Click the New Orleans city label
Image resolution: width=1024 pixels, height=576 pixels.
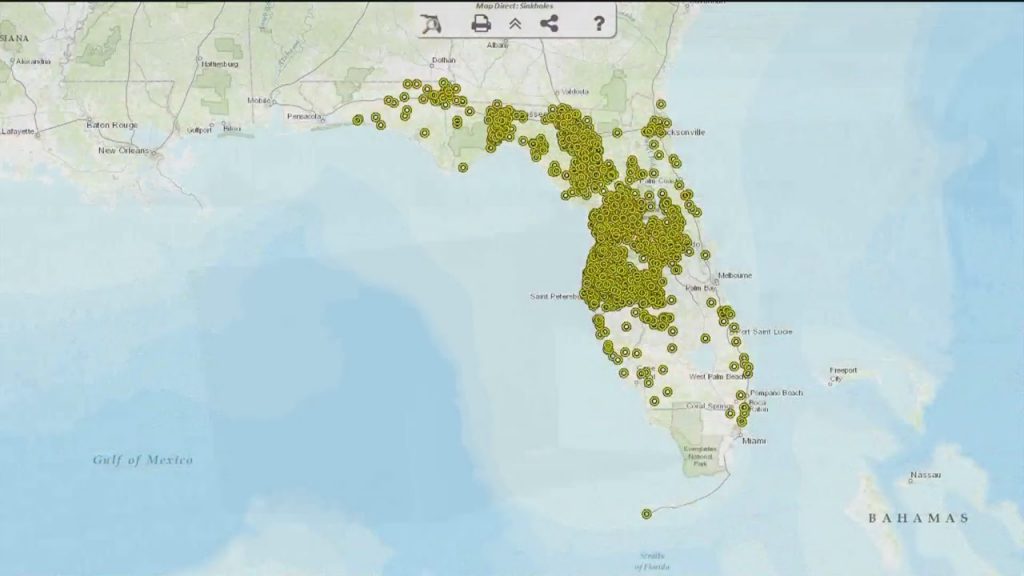click(123, 151)
